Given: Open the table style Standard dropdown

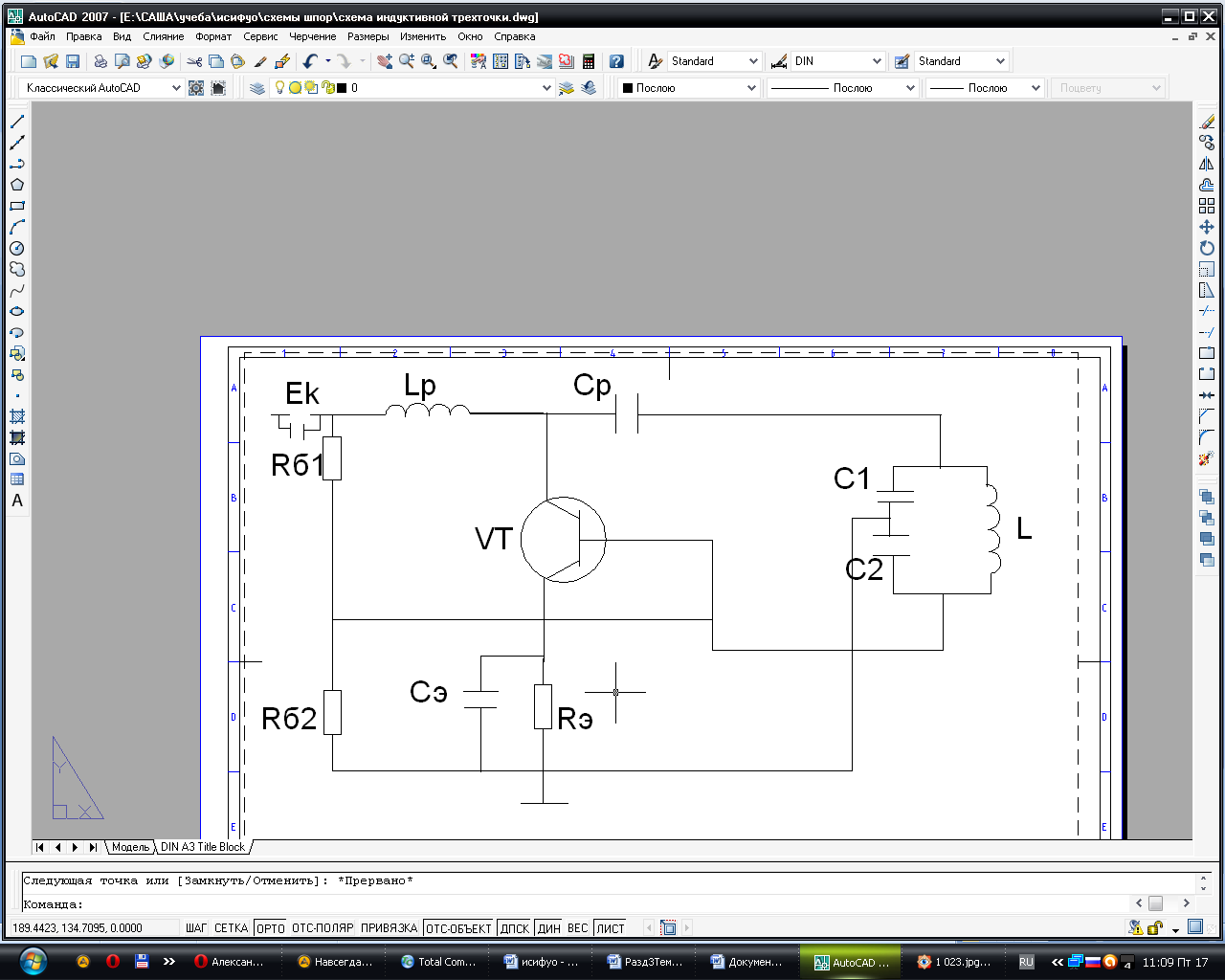Looking at the screenshot, I should pos(1000,61).
